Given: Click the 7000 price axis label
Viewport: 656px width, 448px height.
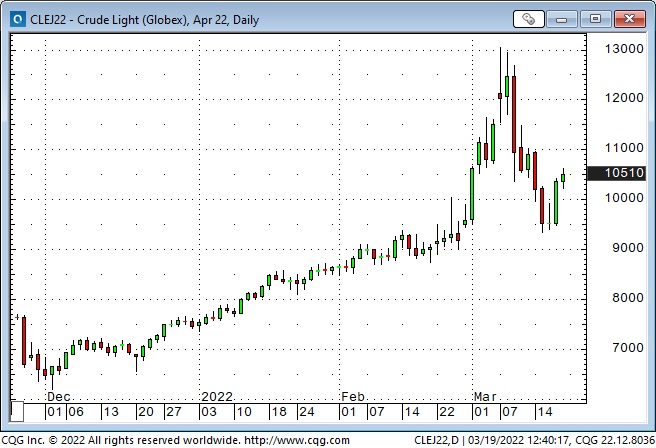Looking at the screenshot, I should click(x=628, y=347).
